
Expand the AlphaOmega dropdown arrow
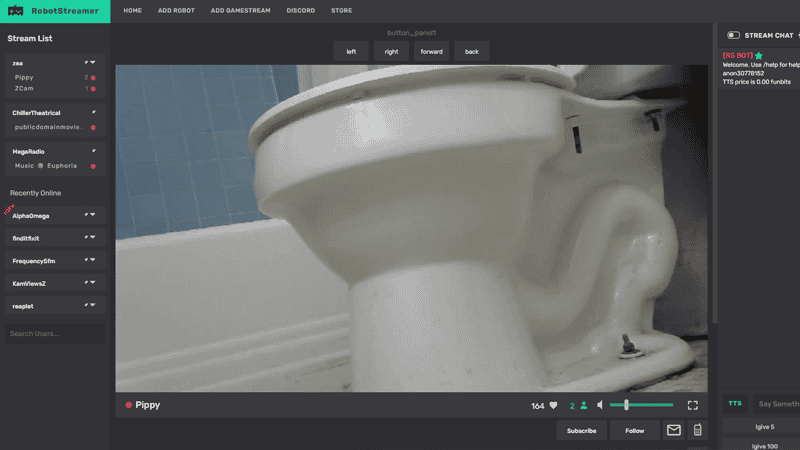[x=93, y=215]
